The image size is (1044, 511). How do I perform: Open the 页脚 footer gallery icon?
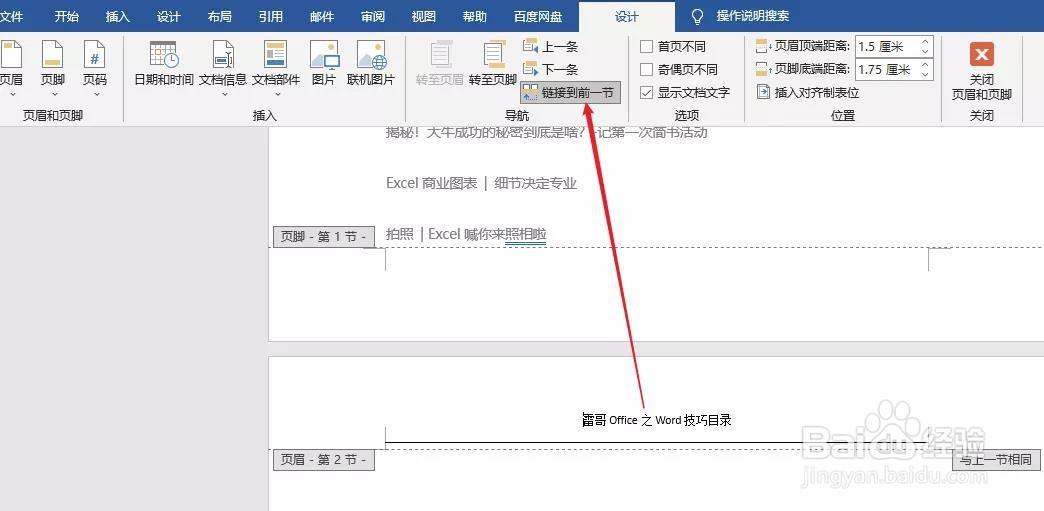(53, 55)
